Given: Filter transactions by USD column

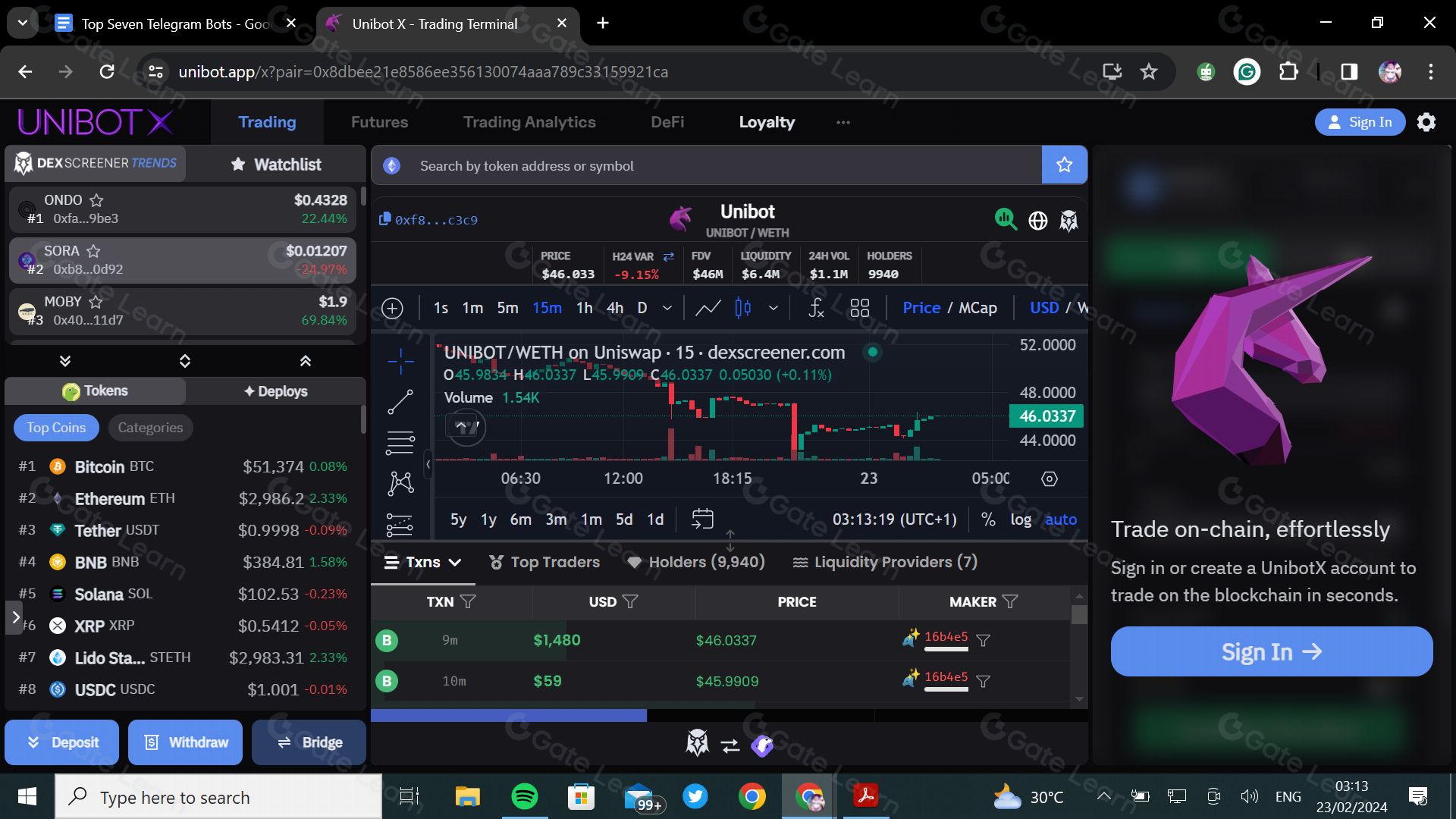Looking at the screenshot, I should tap(630, 601).
